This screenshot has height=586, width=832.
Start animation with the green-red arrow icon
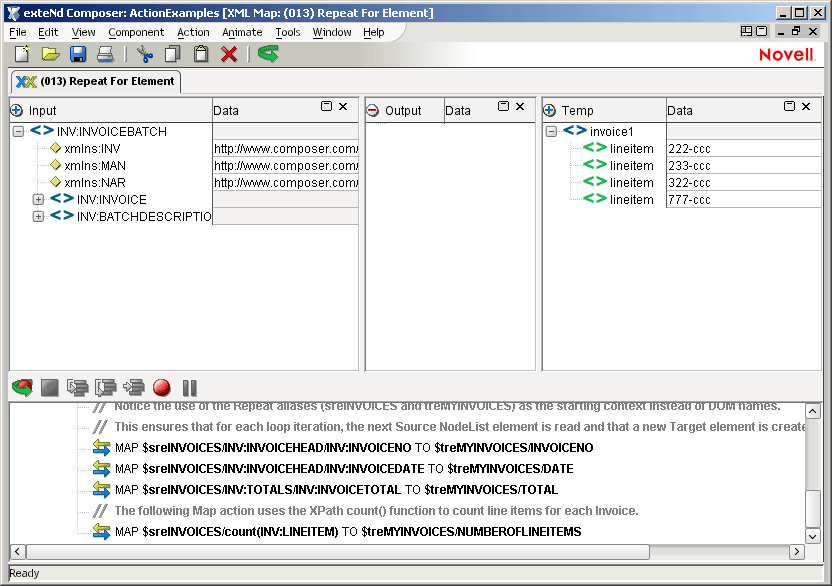coord(22,387)
